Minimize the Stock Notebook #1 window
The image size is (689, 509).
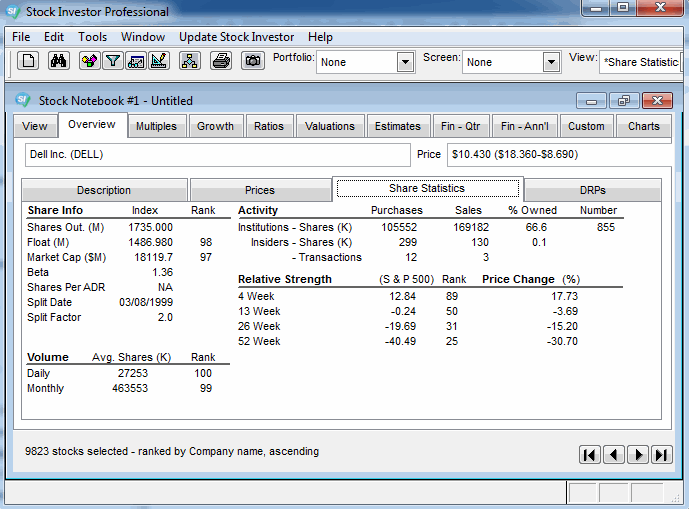point(591,101)
